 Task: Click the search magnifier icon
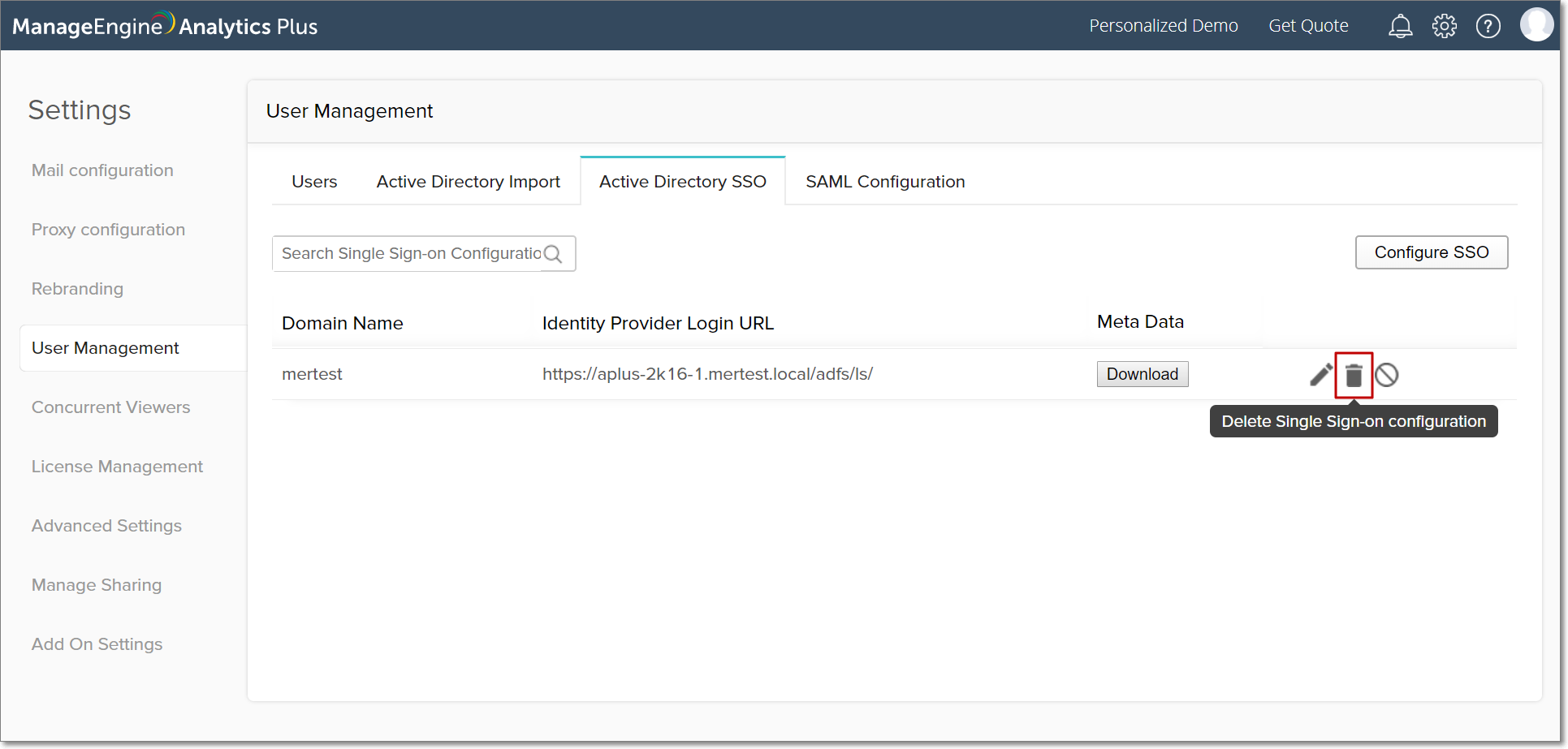(x=553, y=254)
